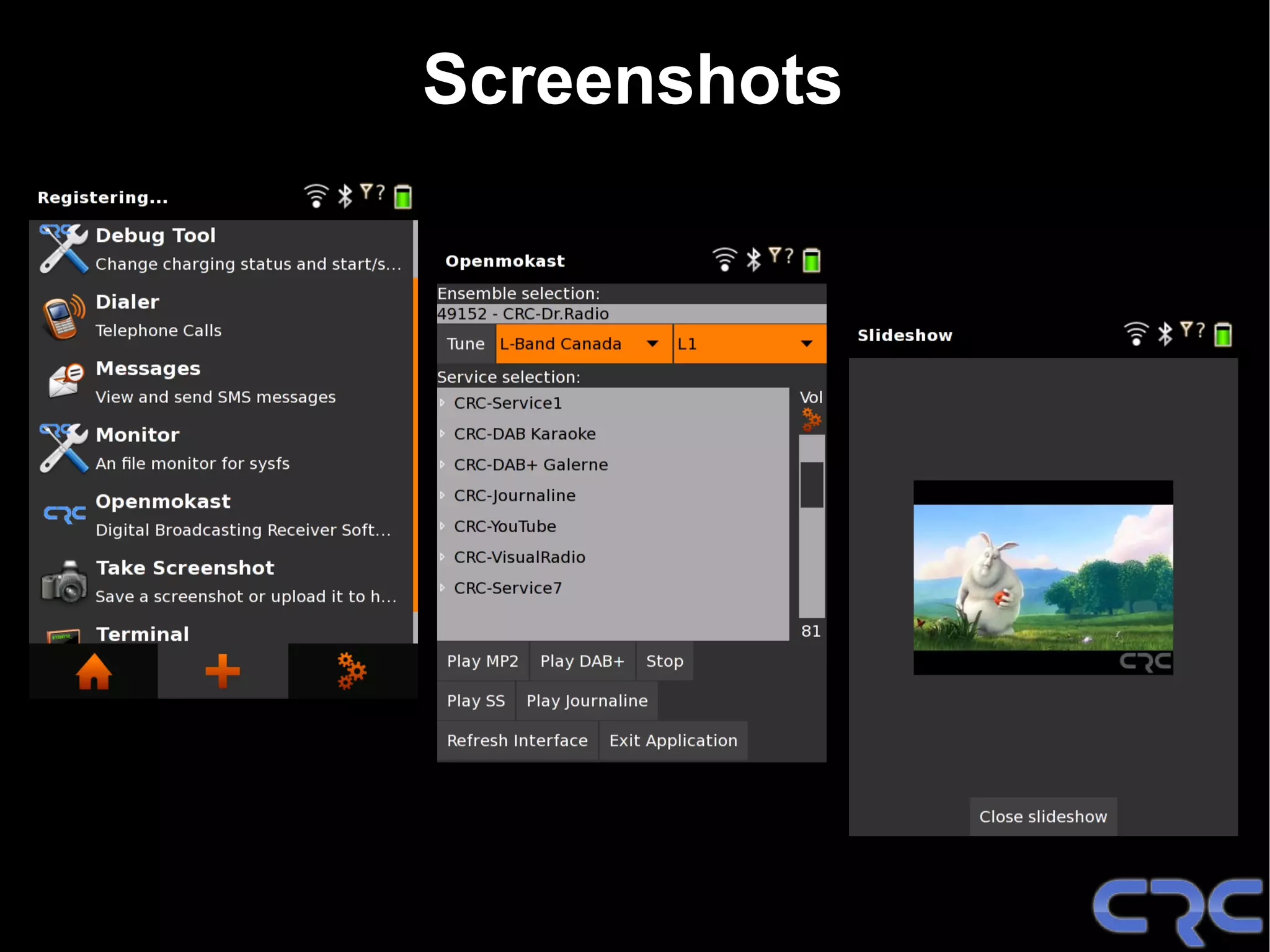
Task: Open the Monitor tools icon
Action: [x=63, y=448]
